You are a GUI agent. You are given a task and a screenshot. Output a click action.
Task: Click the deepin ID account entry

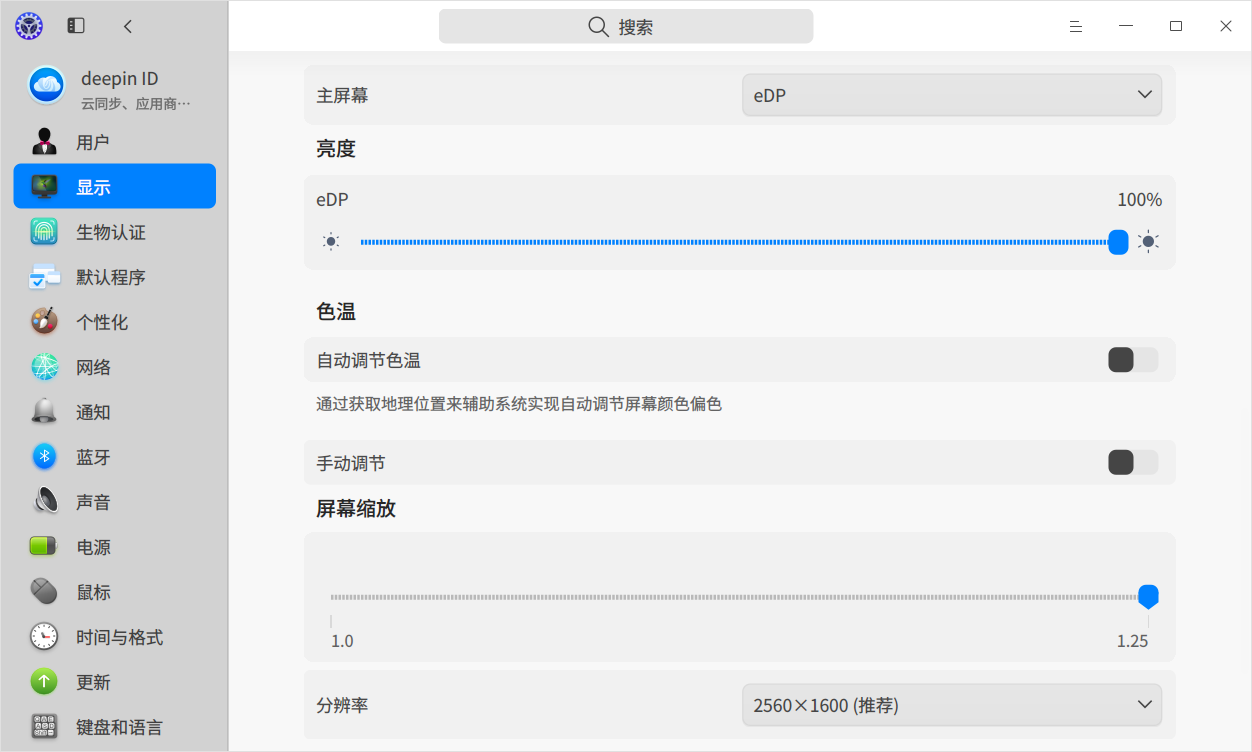tap(115, 86)
